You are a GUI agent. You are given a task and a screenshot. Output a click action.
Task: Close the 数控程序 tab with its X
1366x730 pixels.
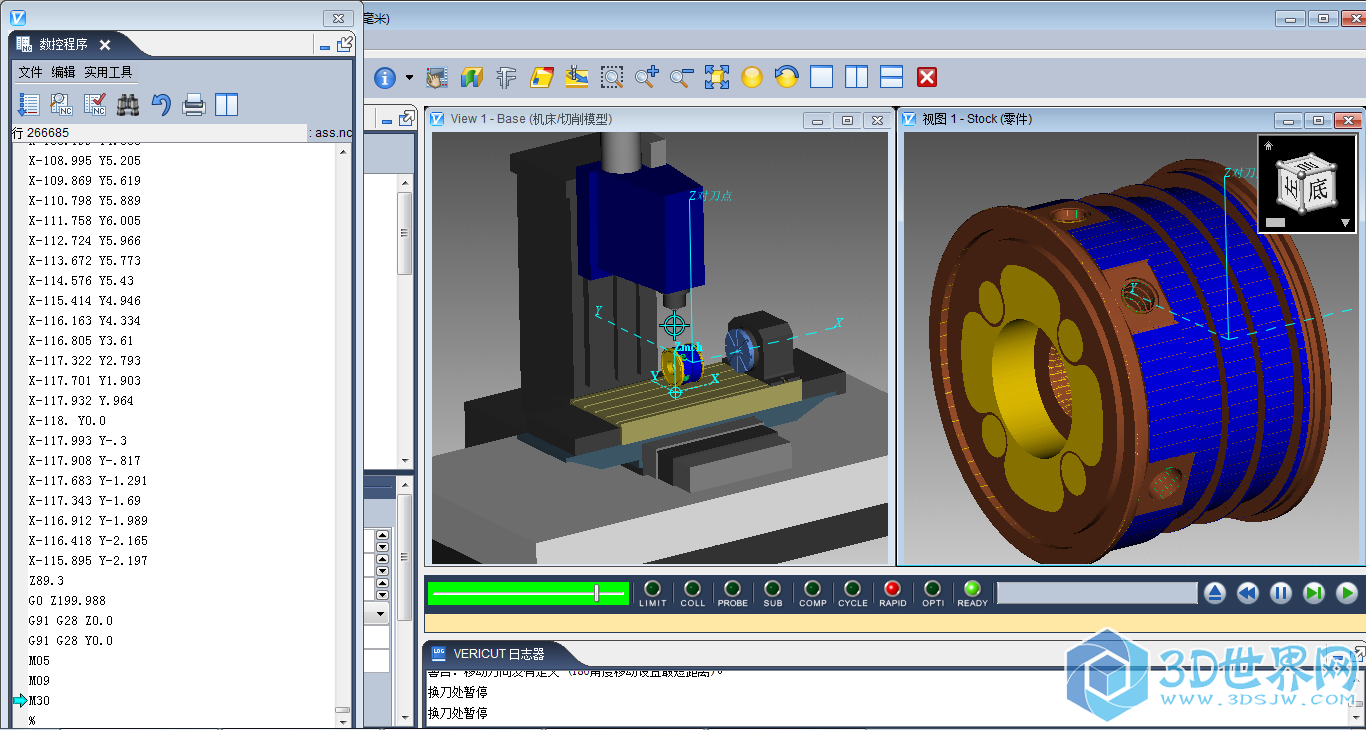(105, 45)
